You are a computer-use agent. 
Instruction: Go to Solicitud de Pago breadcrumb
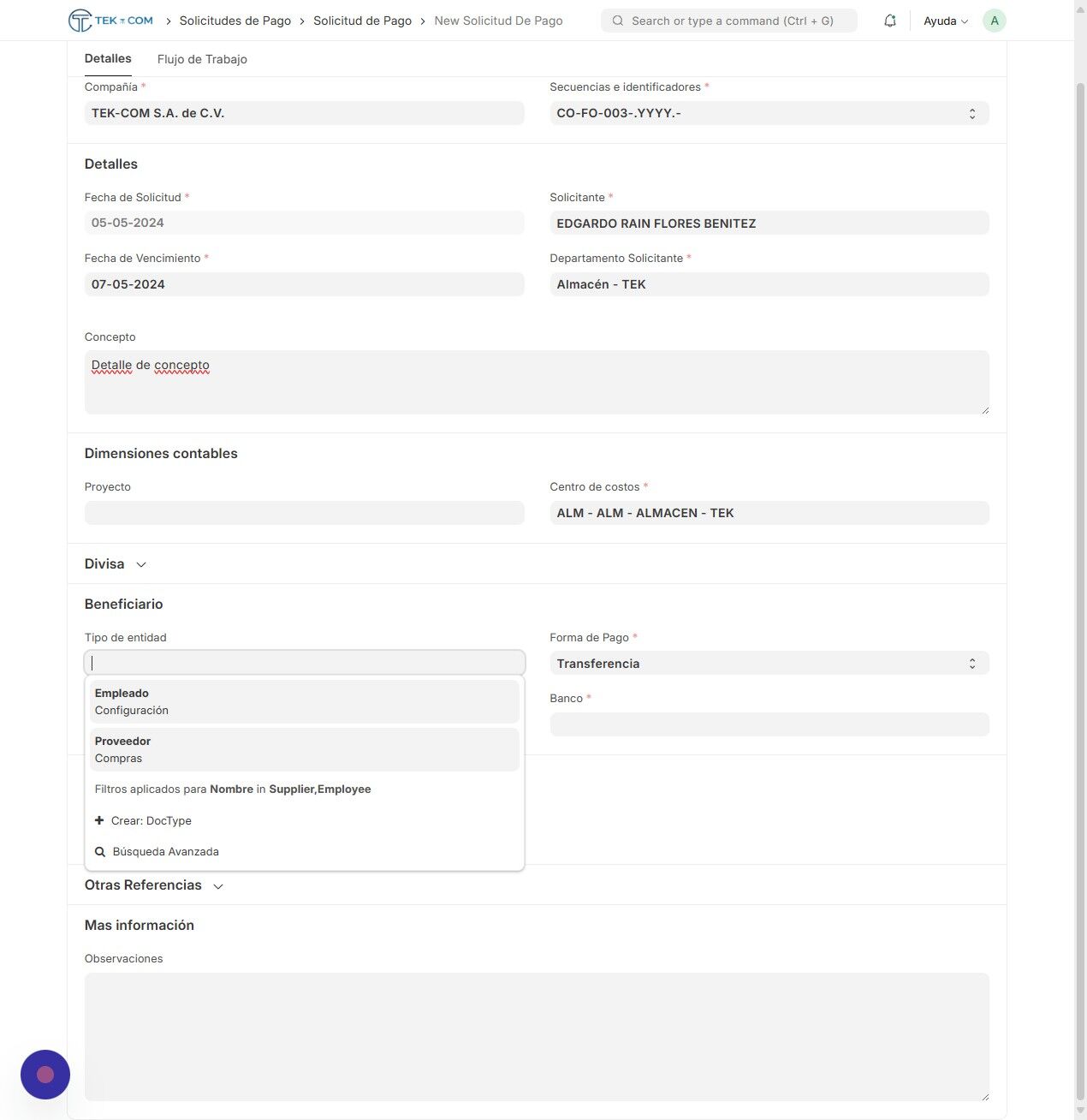click(362, 21)
